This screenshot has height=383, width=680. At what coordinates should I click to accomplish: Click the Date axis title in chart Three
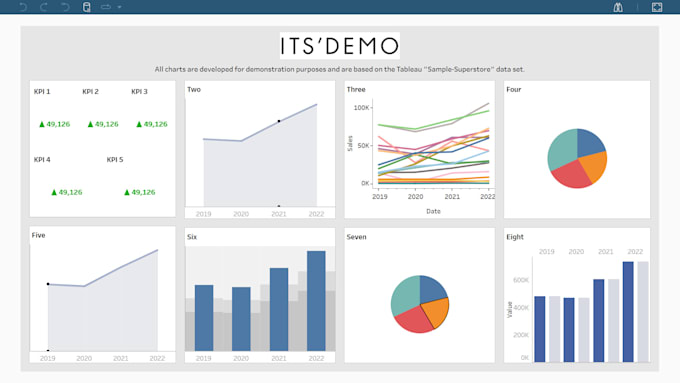433,211
